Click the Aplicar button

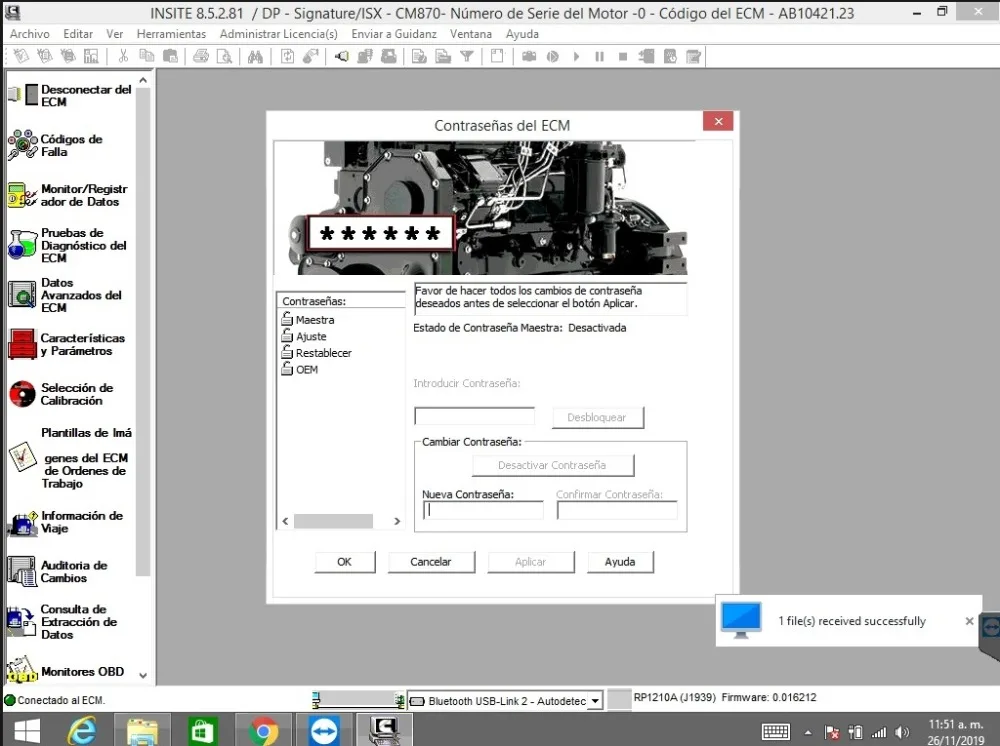point(531,562)
